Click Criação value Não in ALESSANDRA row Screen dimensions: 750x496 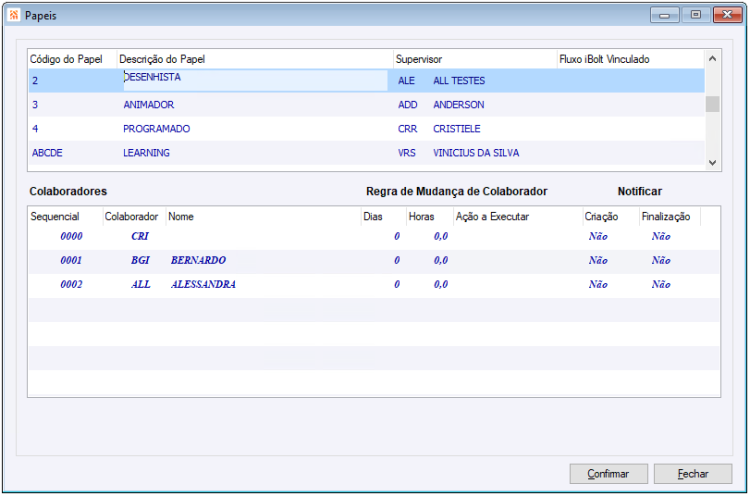coord(598,284)
